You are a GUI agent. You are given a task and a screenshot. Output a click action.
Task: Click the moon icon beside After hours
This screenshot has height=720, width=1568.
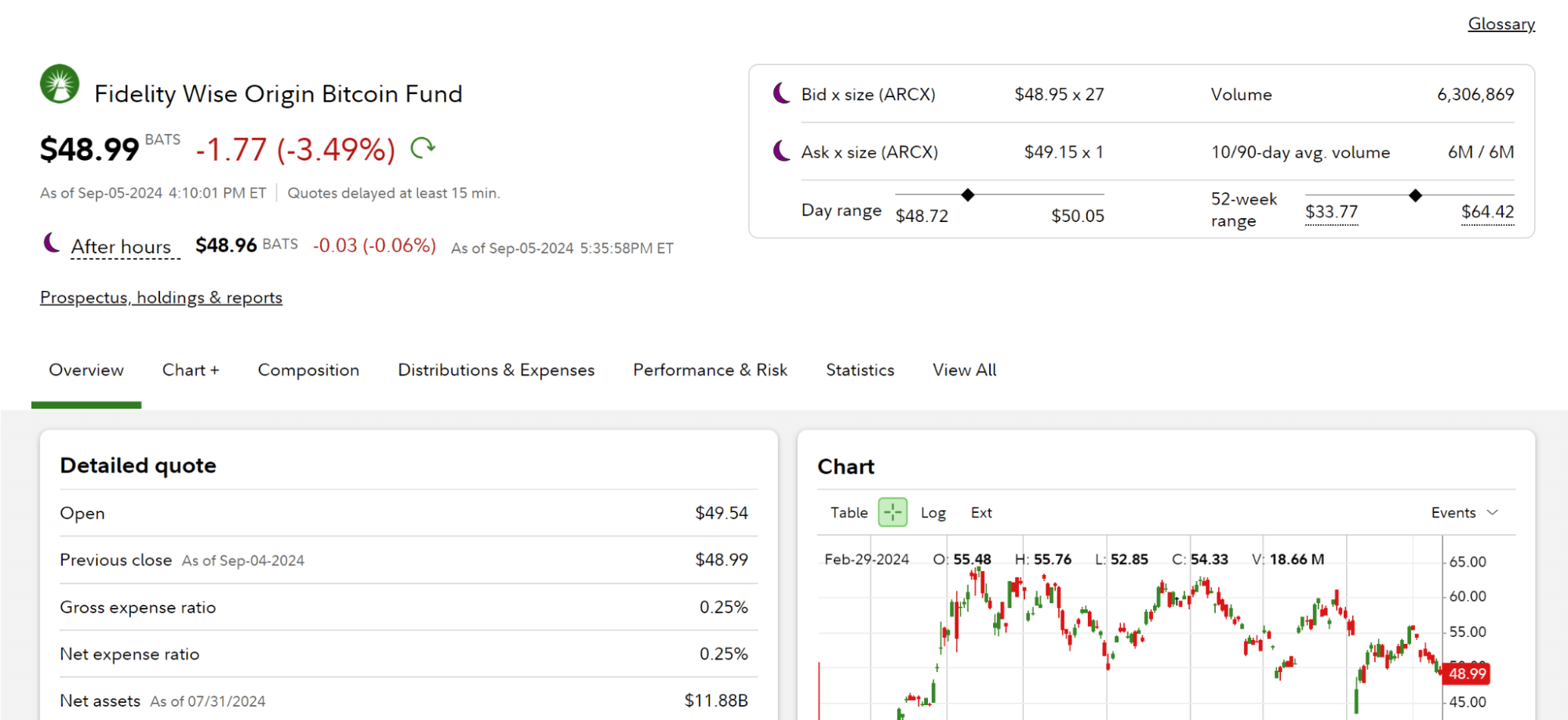(x=52, y=243)
